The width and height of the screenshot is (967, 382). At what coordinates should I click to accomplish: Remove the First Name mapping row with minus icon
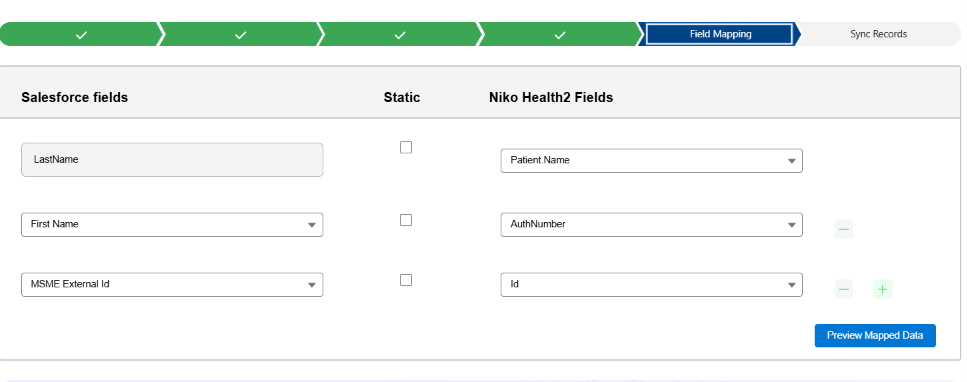pos(844,230)
